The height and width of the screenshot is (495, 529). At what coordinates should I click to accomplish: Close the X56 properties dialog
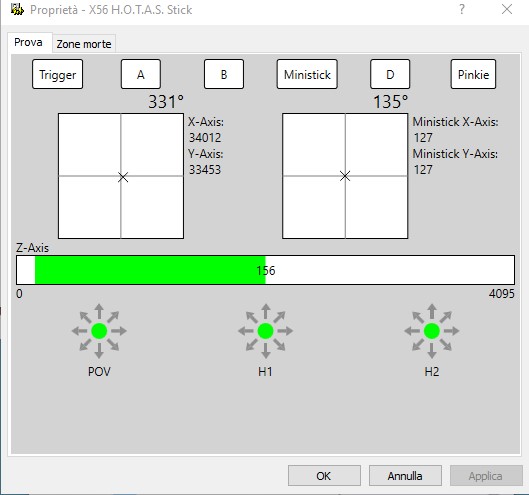507,9
